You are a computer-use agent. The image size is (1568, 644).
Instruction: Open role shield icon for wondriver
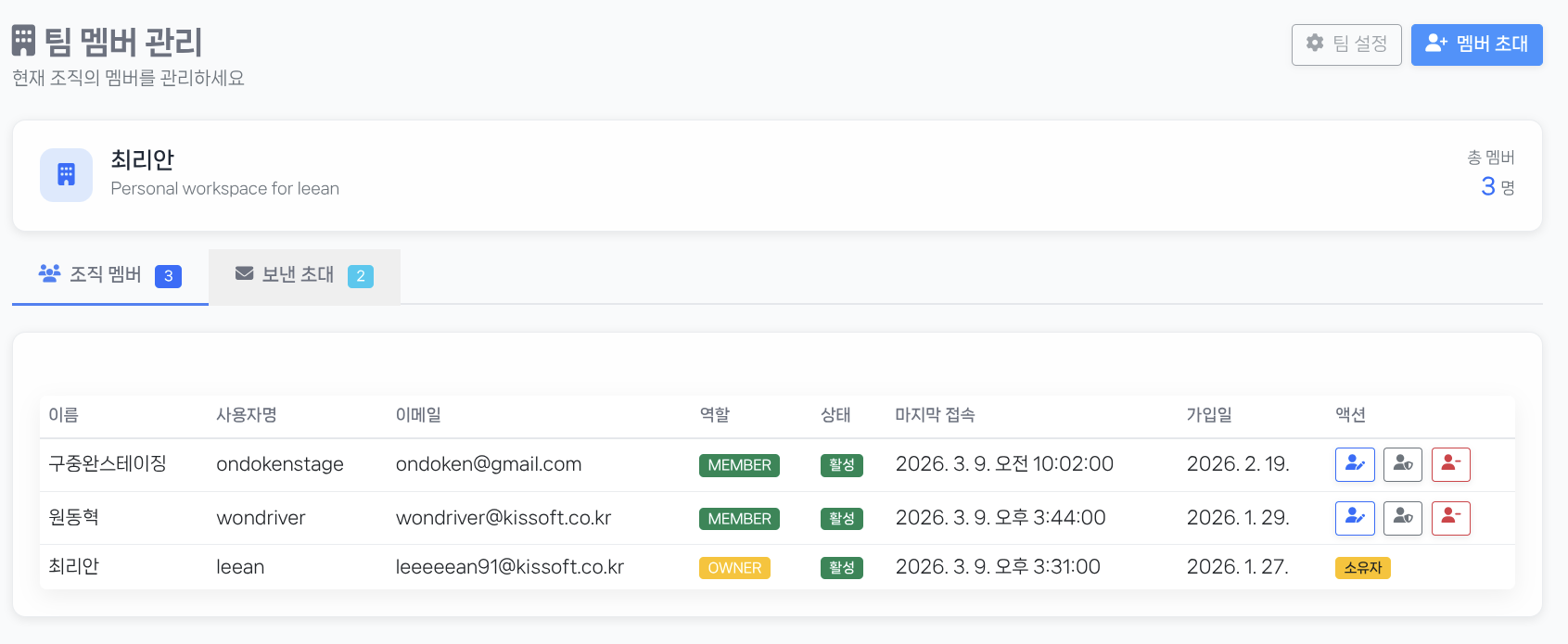(1403, 518)
